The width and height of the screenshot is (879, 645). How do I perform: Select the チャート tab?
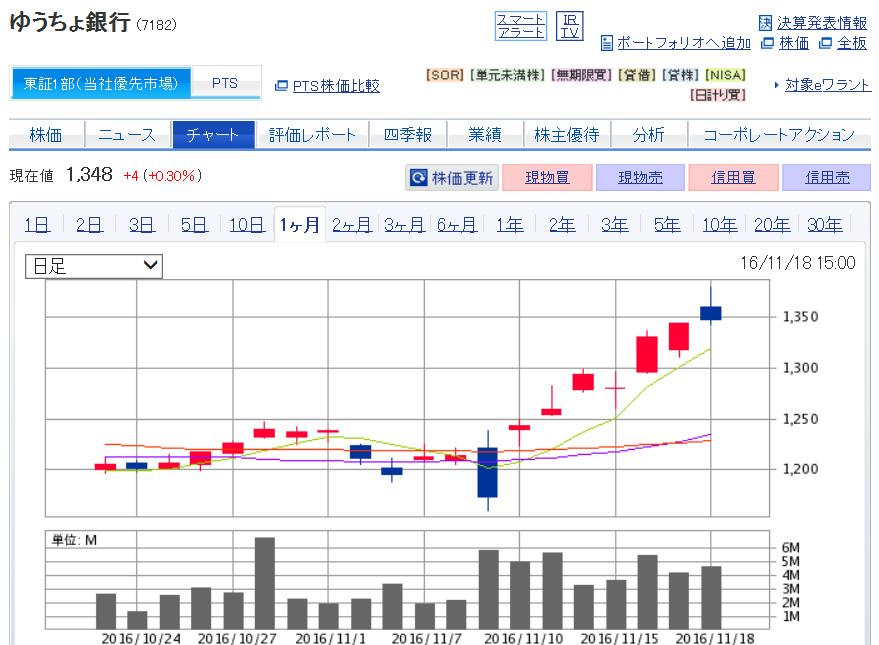pyautogui.click(x=213, y=134)
